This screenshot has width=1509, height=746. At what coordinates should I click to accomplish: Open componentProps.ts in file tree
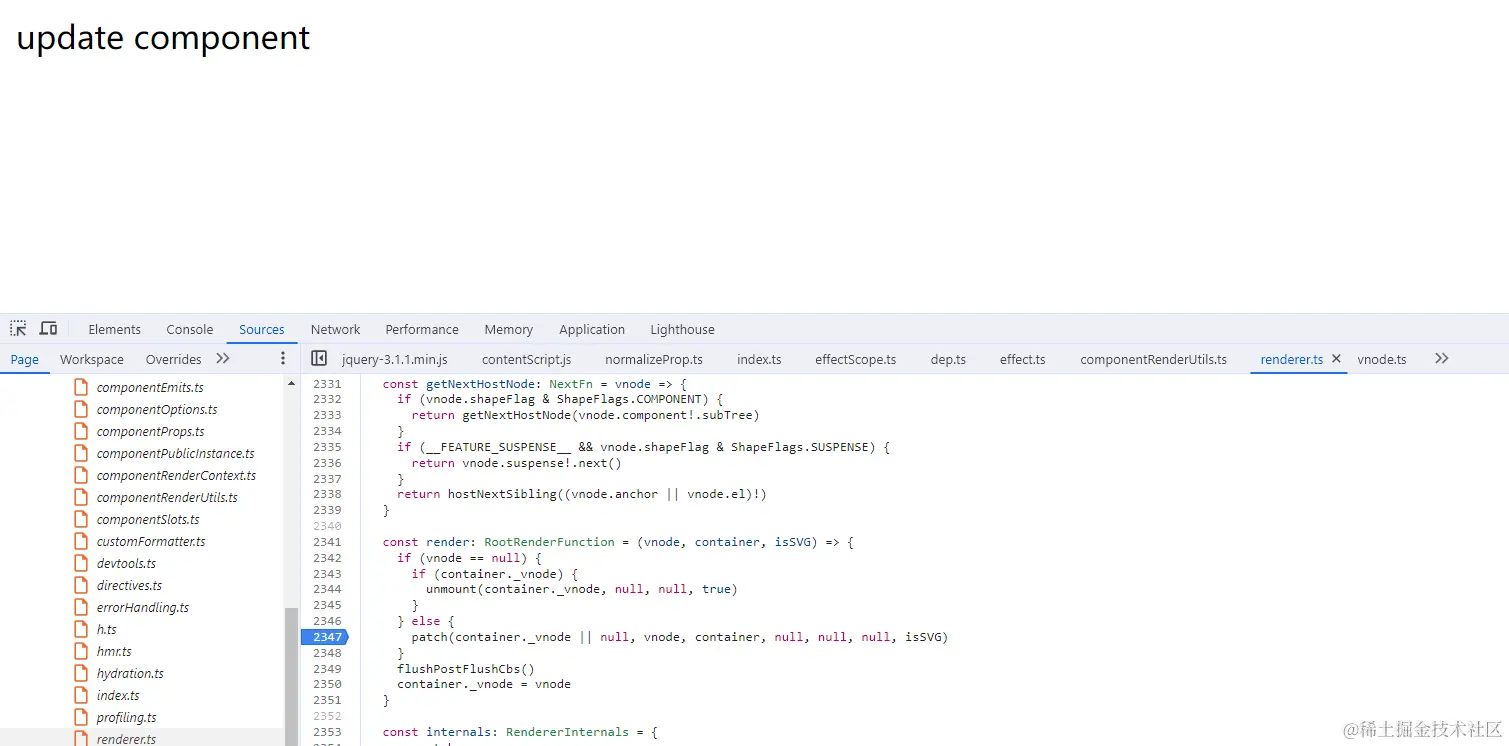150,431
